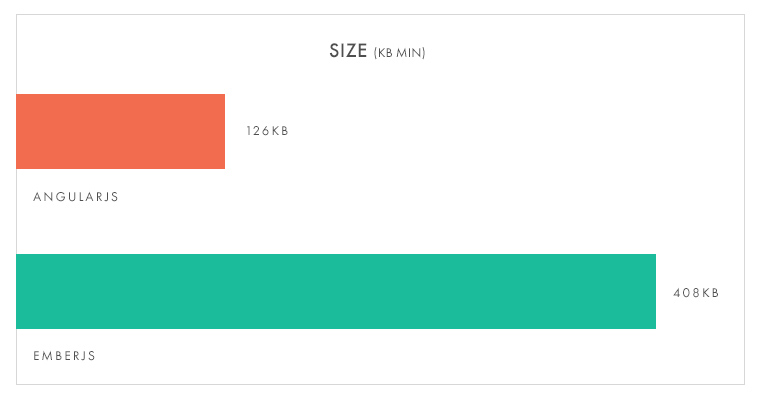Screen dimensions: 760x400
Task: Click the digits 408 in EmberJS value
Action: [x=686, y=293]
